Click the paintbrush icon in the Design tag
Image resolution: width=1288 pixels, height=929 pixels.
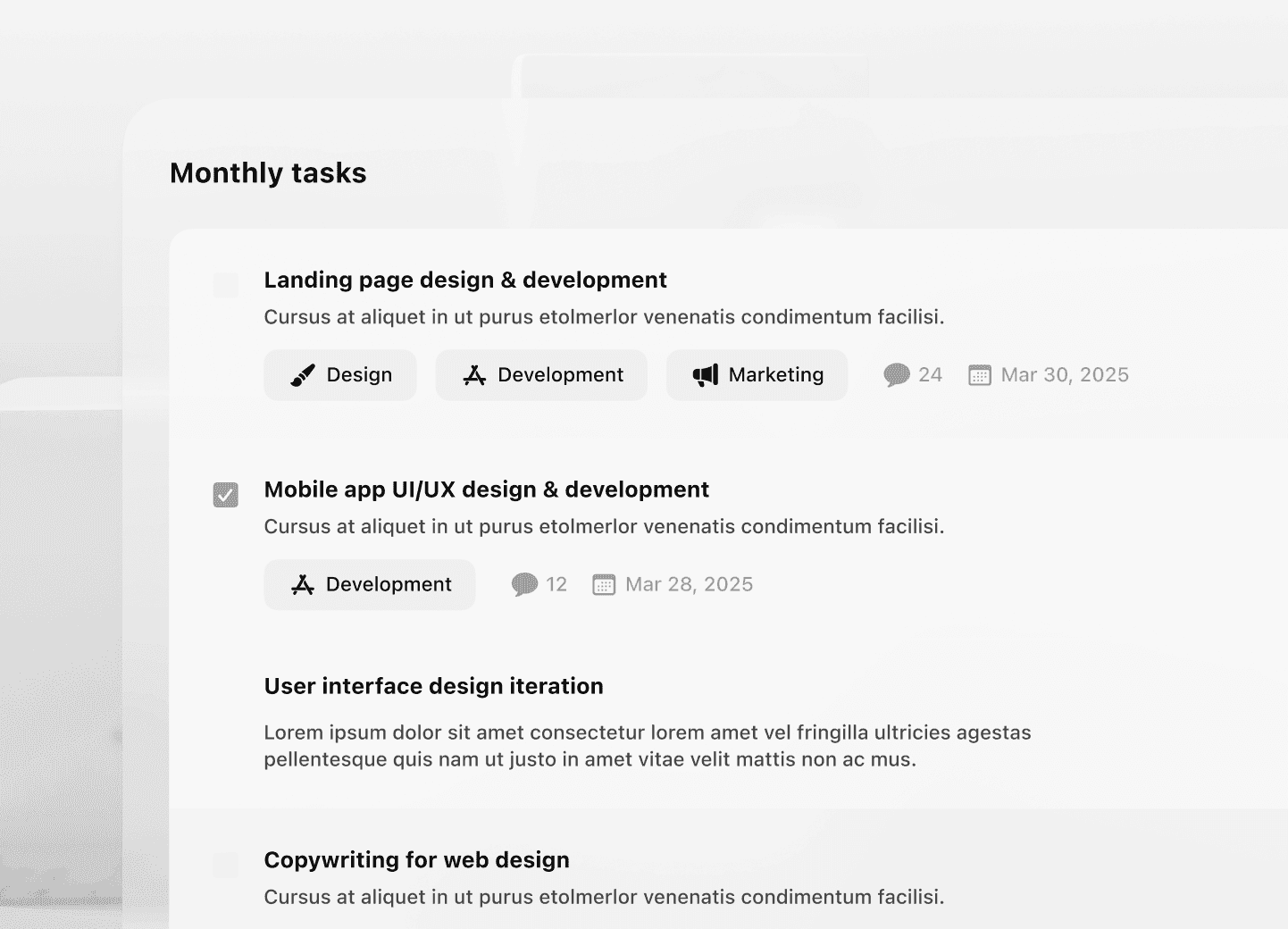click(303, 375)
